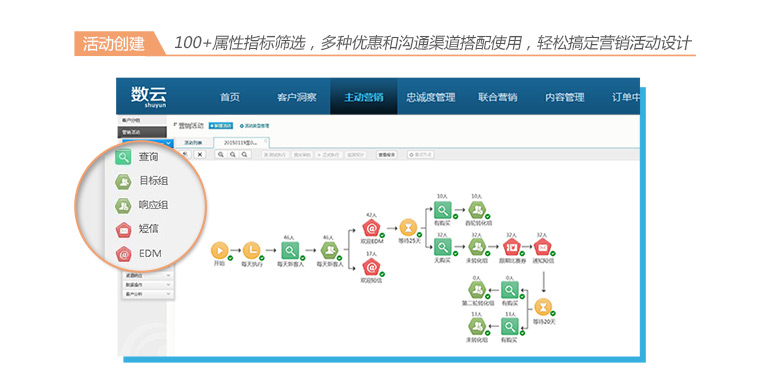760x376 pixels.
Task: Switch to the 活动列表 tab
Action: point(193,143)
